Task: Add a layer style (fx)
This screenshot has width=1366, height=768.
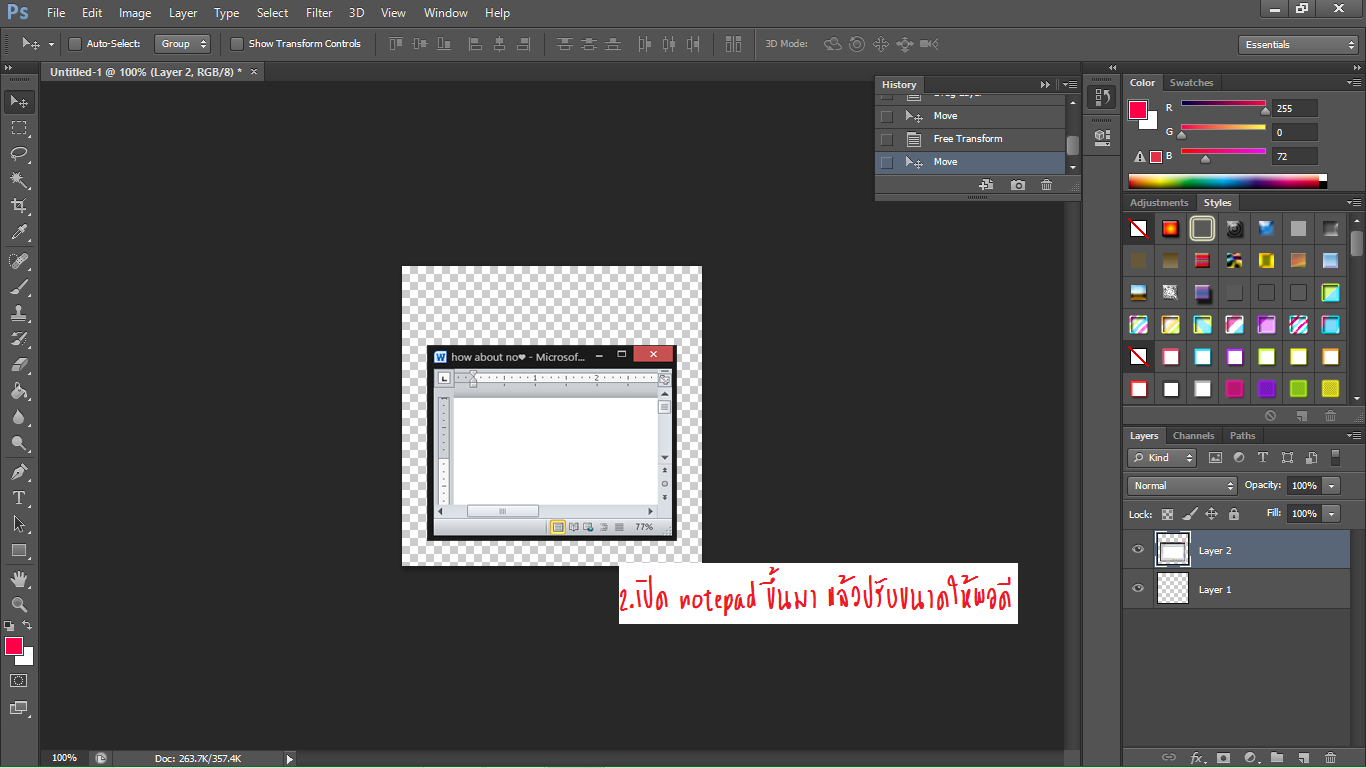Action: pyautogui.click(x=1196, y=758)
